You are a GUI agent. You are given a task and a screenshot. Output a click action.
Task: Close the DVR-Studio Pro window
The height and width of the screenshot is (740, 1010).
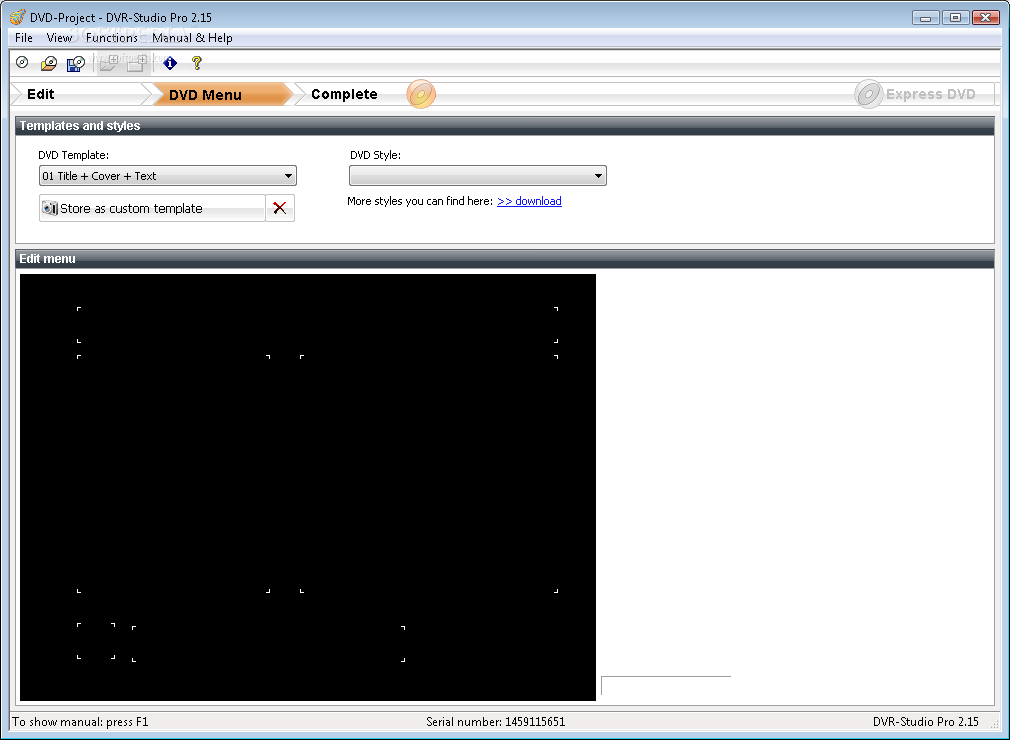coord(986,17)
